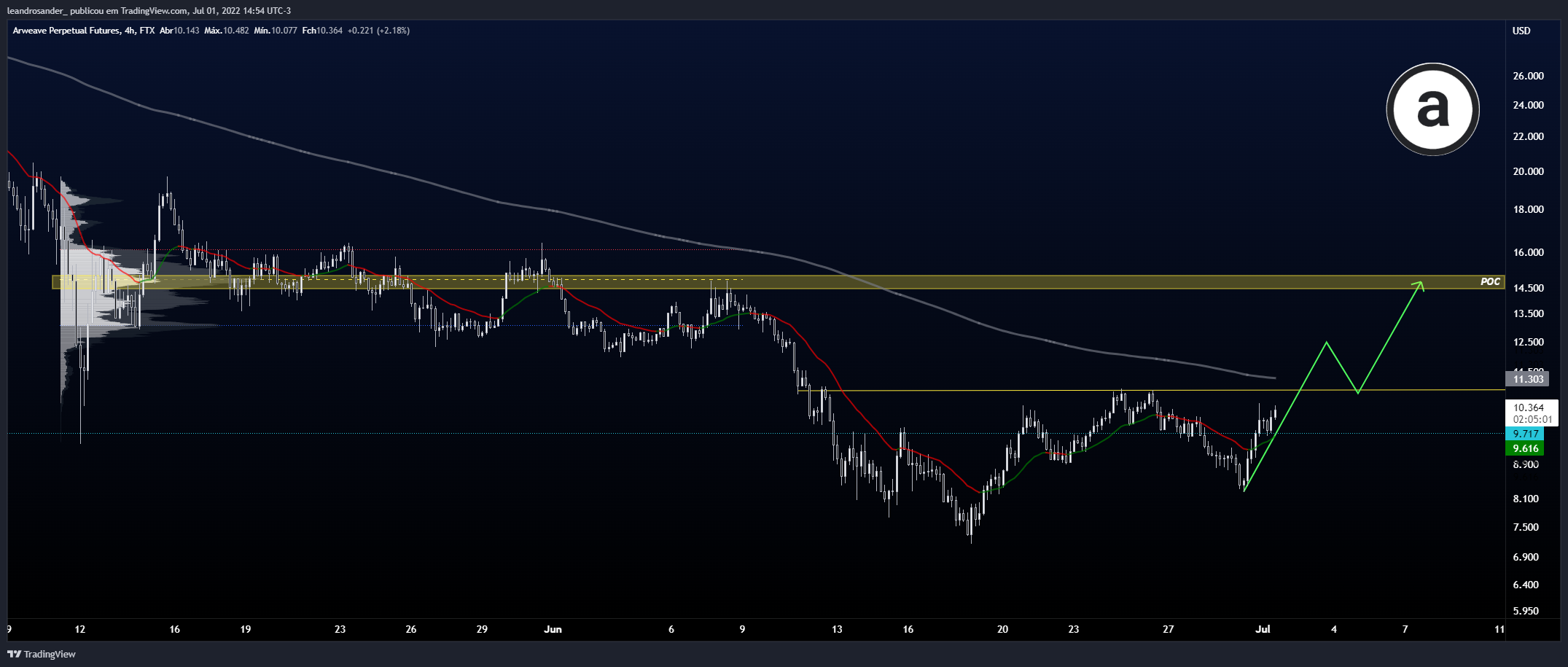1568x667 pixels.
Task: Click the high value Máx.10.482
Action: [227, 31]
